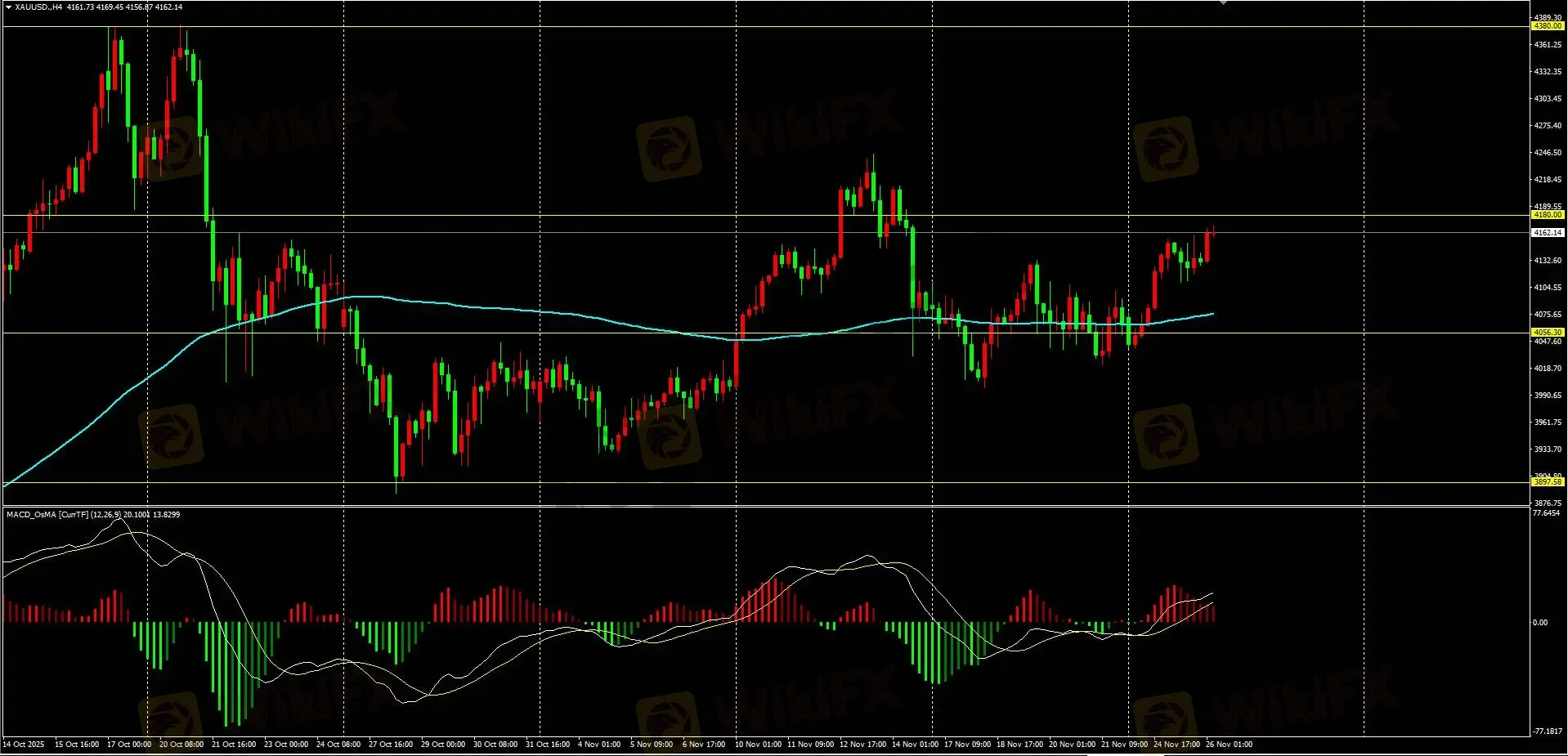Click the XAUUSD,H4 chart title text
The width and height of the screenshot is (1568, 756).
(38, 7)
